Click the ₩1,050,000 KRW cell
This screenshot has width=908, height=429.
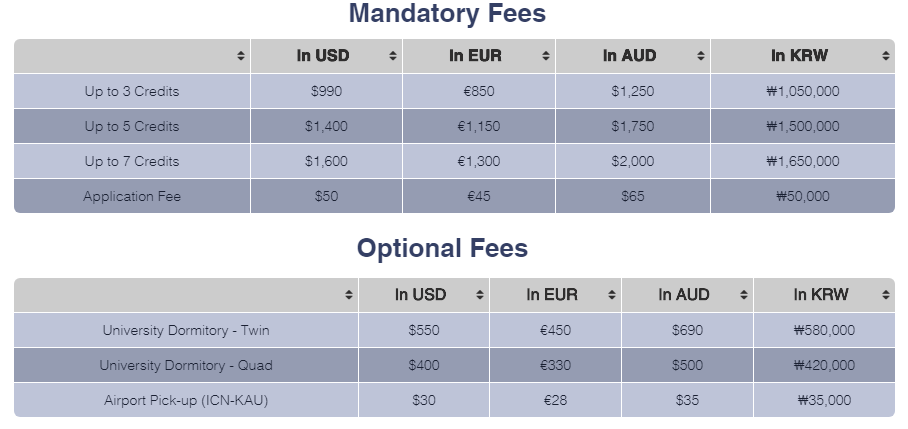tap(803, 91)
